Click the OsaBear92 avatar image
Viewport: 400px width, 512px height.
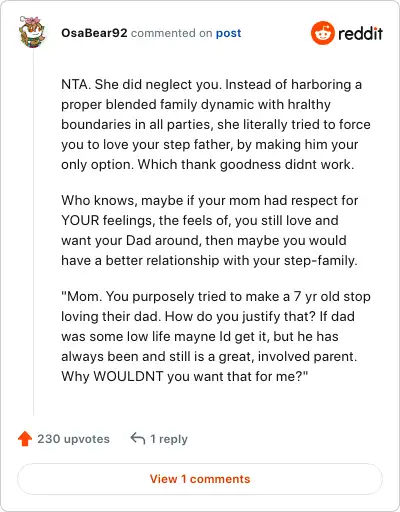(32, 32)
